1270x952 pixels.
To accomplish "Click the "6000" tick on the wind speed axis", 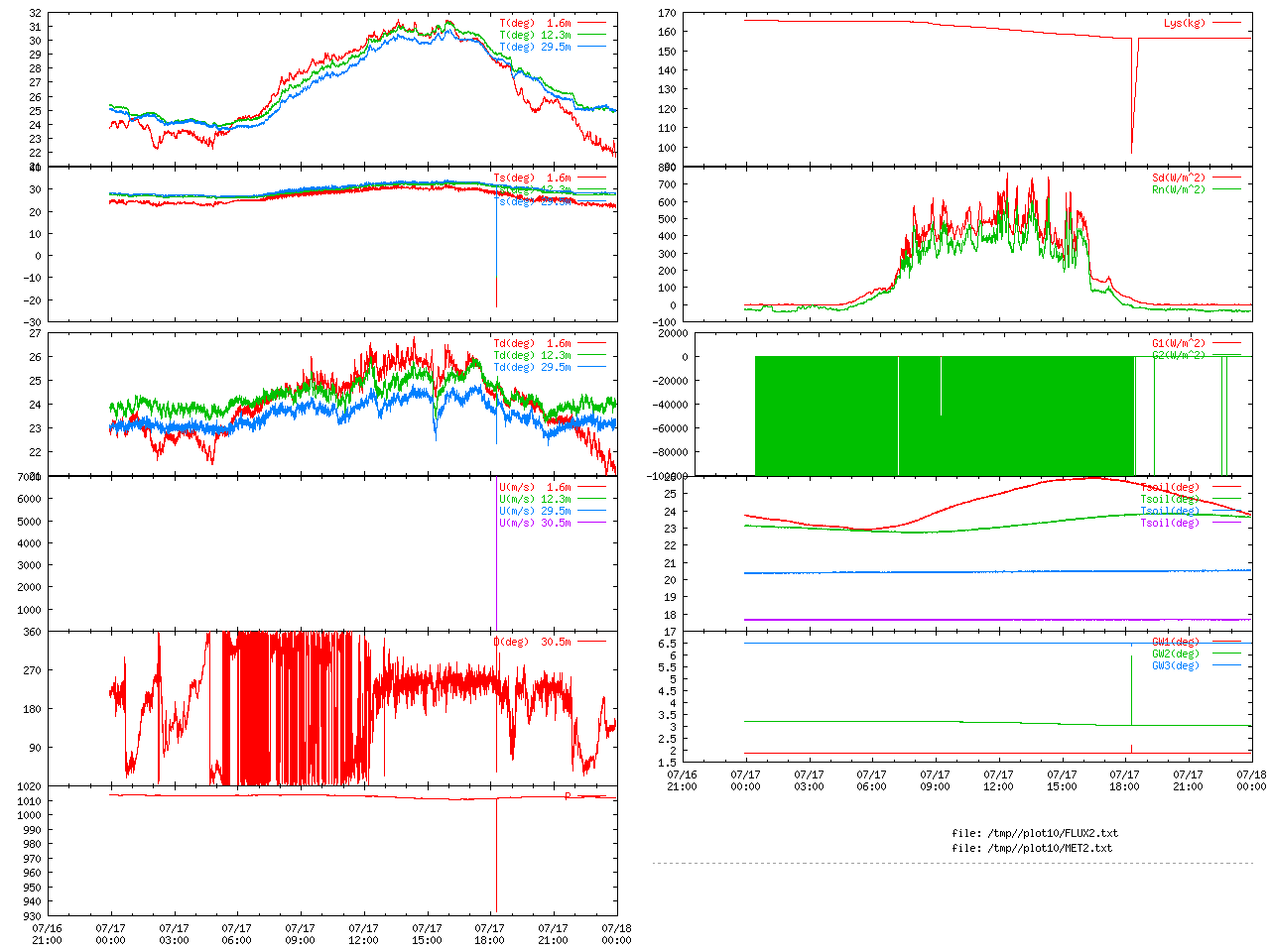I will [29, 499].
